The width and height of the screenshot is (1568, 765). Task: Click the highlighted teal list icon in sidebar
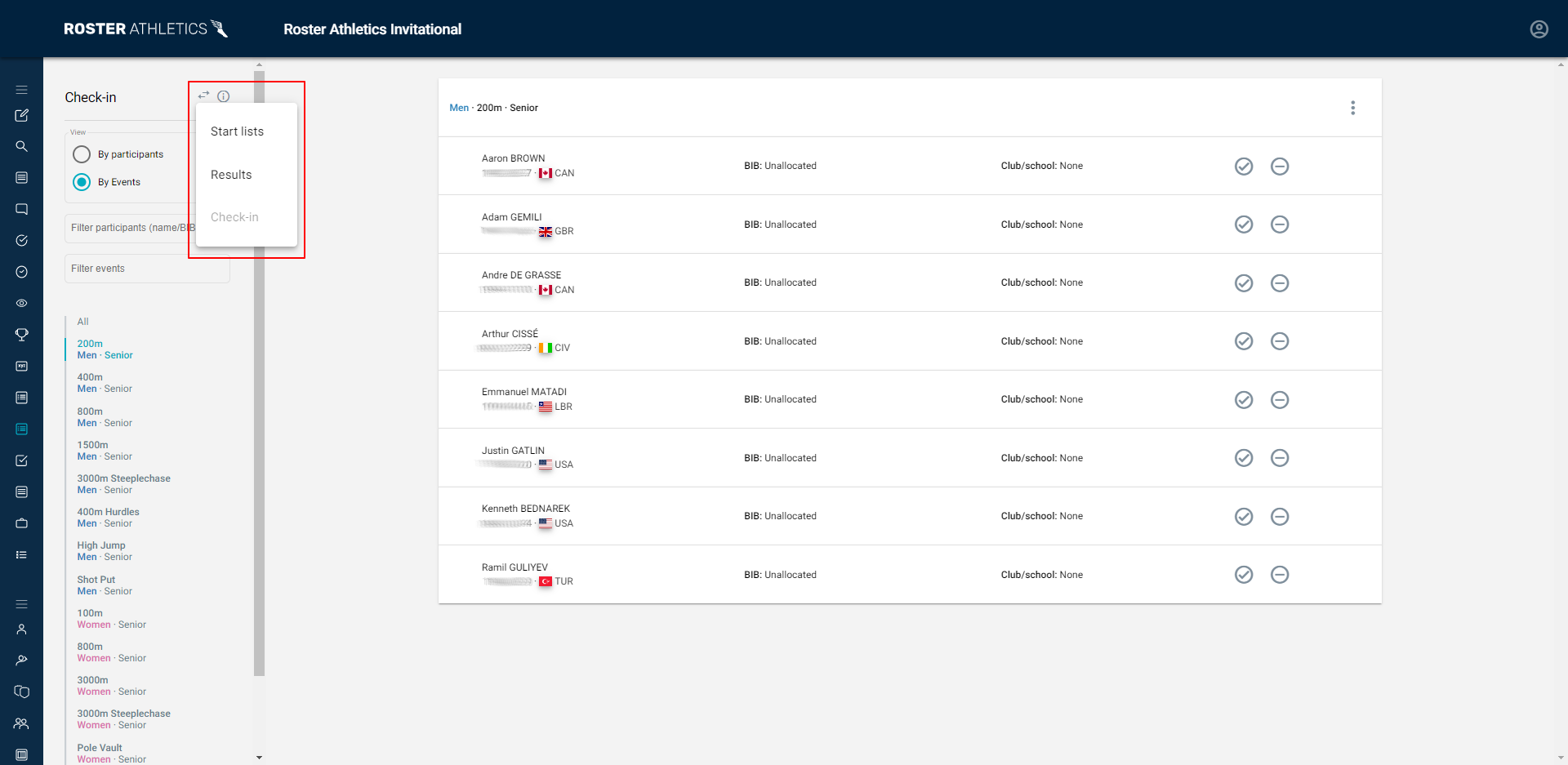point(22,429)
